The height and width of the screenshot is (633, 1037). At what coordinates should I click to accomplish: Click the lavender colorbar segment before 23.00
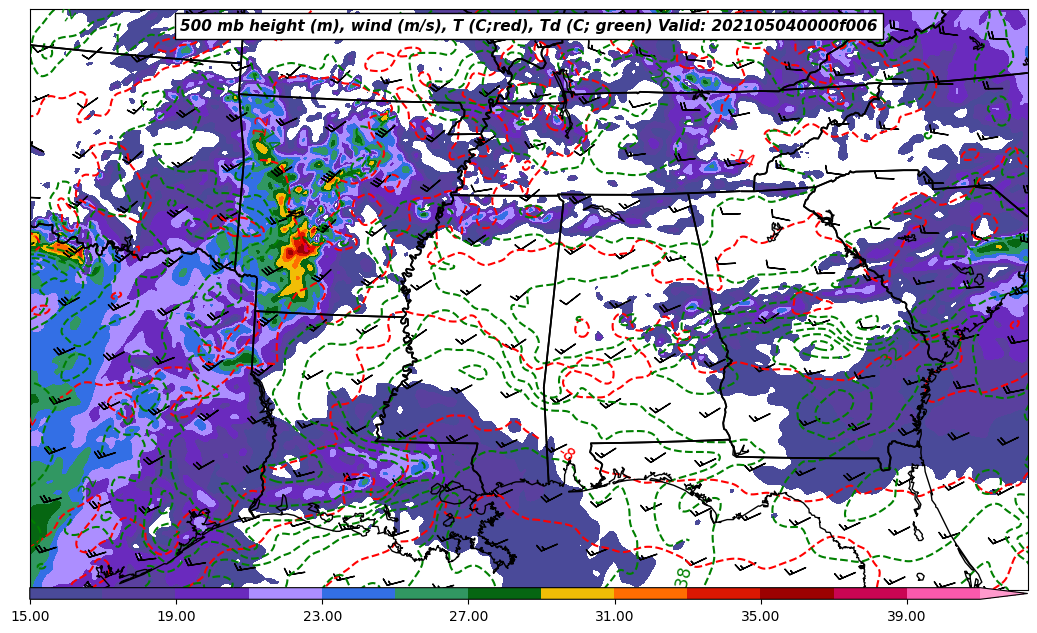[286, 593]
